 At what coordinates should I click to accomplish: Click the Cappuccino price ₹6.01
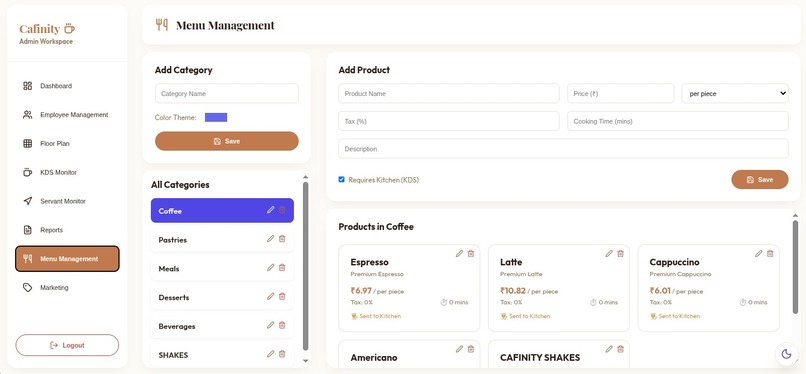661,291
